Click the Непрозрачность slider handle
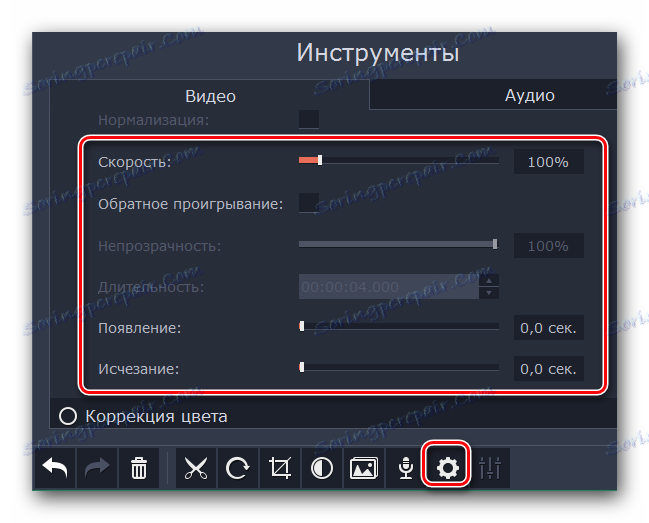649x523 pixels. pos(495,244)
